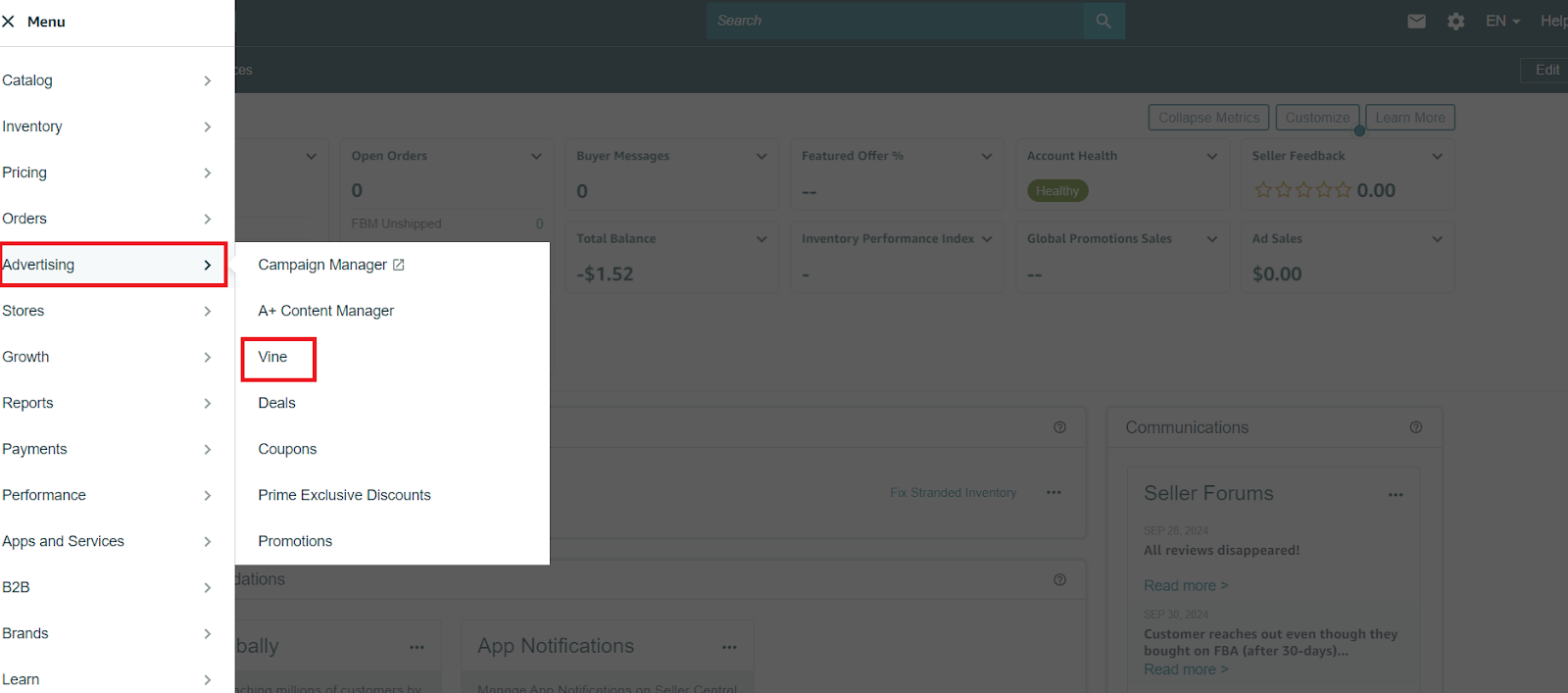Expand the Performance menu chevron
The height and width of the screenshot is (693, 1568).
point(207,495)
